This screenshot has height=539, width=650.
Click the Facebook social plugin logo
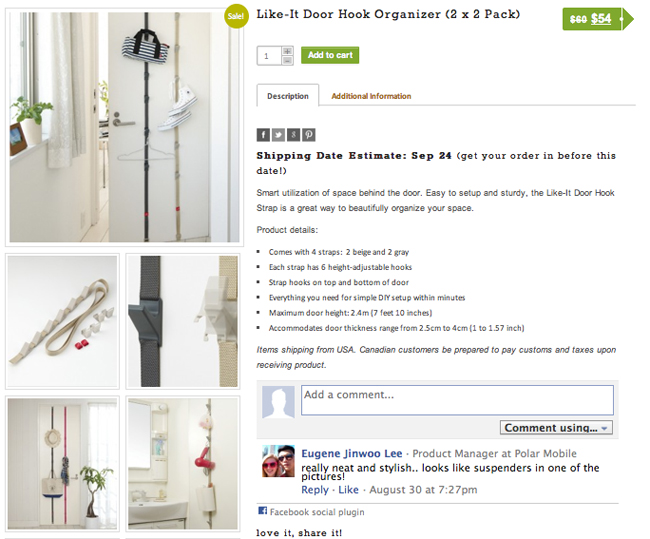pos(262,510)
